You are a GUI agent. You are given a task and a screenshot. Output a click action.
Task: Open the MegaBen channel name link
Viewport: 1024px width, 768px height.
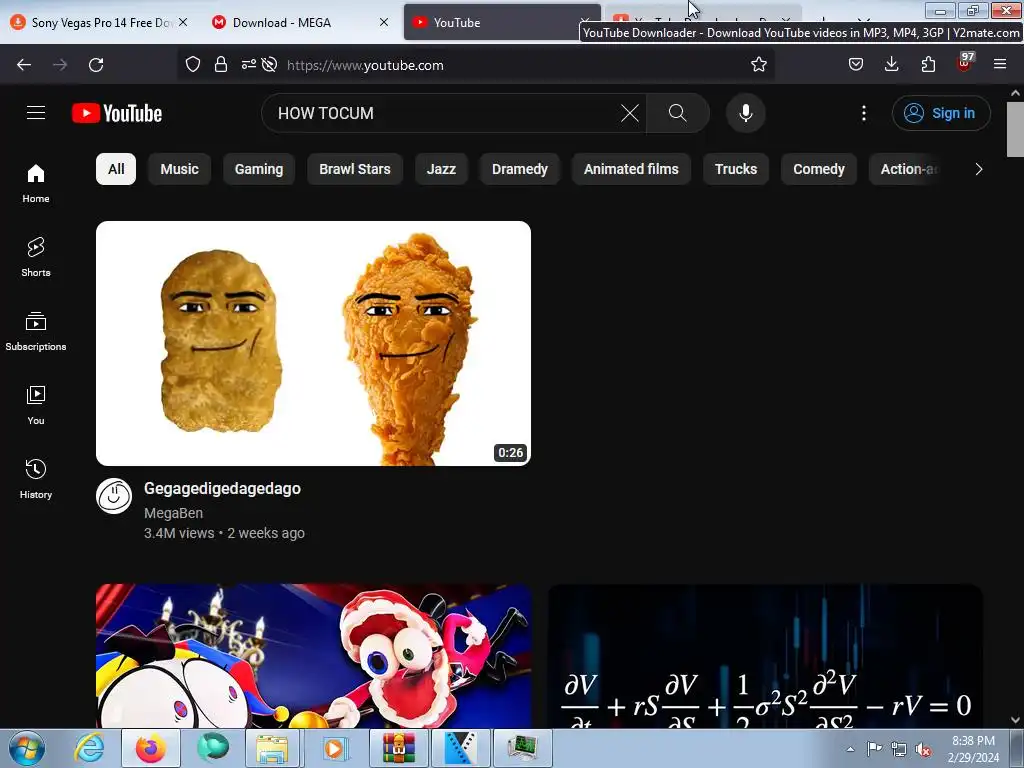tap(173, 513)
